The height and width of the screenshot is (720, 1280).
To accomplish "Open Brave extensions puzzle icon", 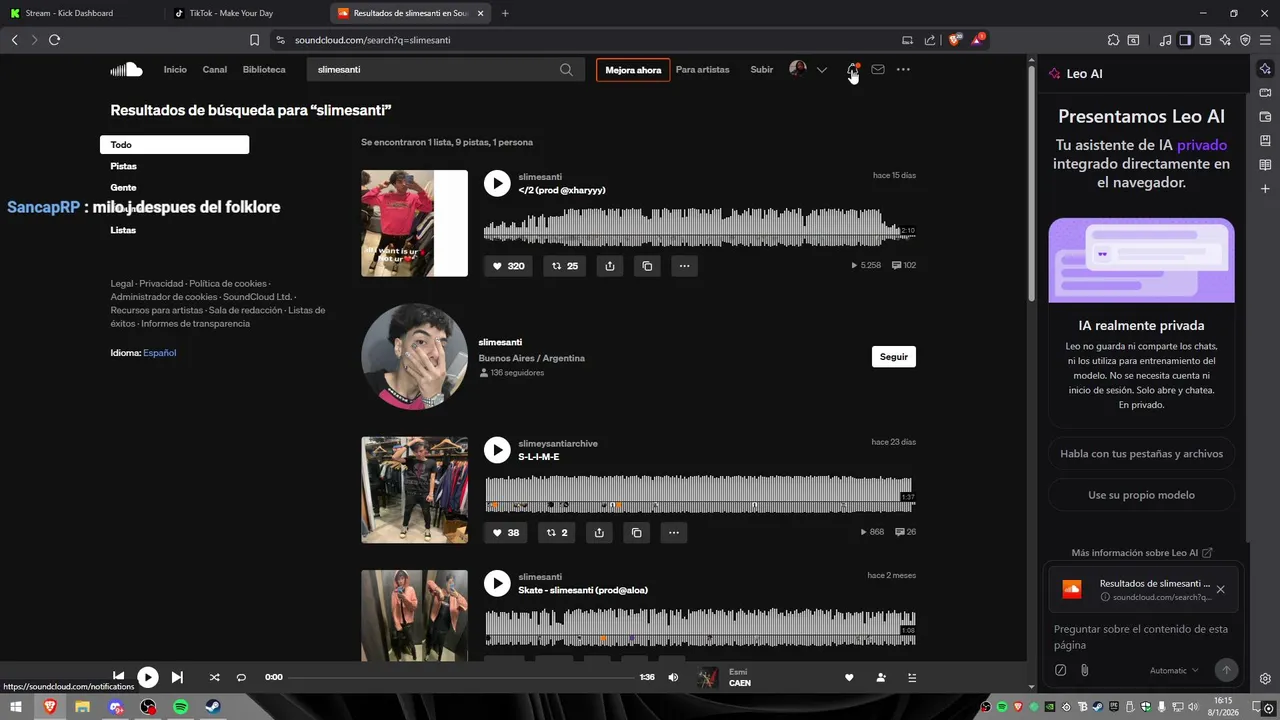I will click(1113, 40).
